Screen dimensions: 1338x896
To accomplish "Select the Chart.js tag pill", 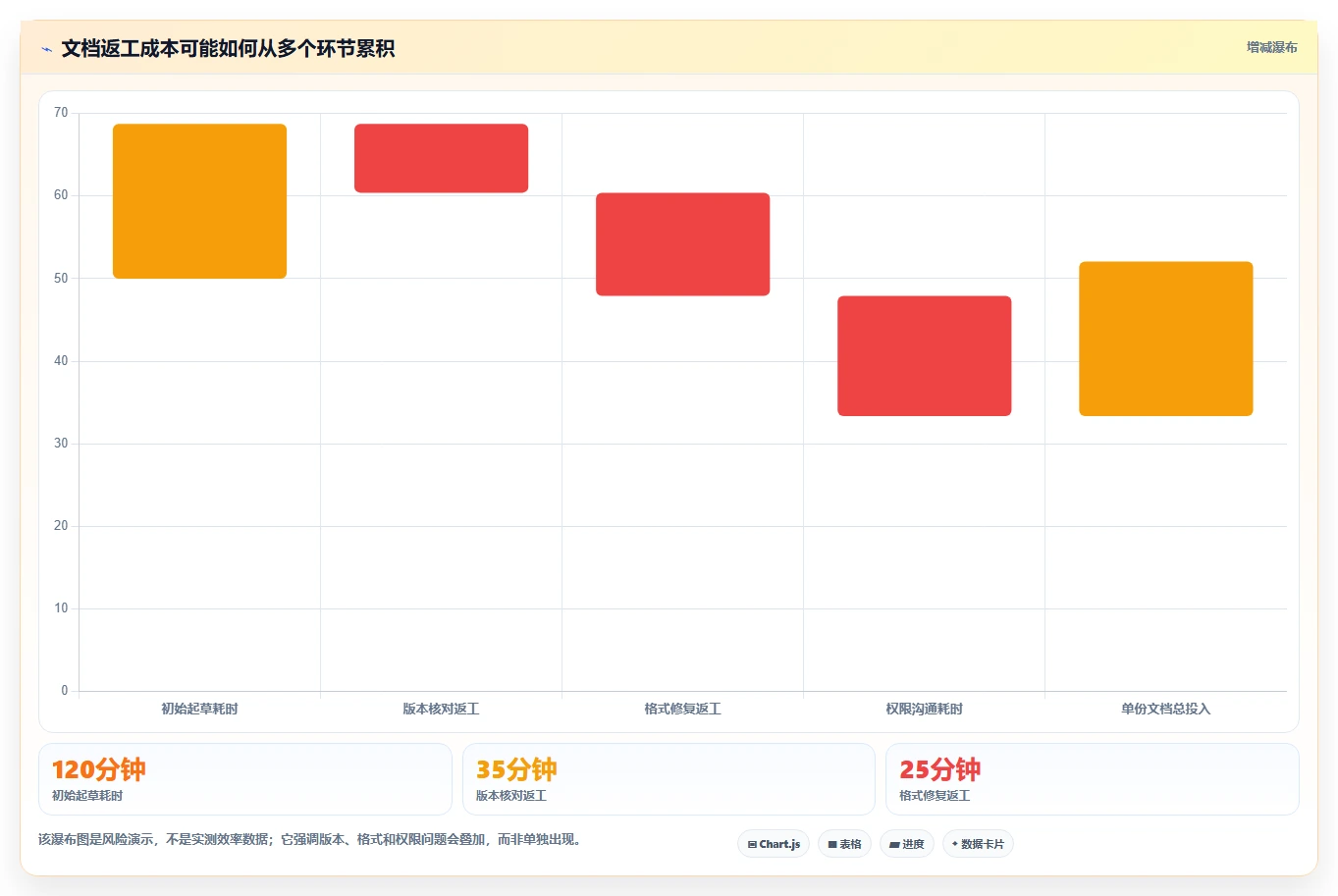I will pyautogui.click(x=774, y=844).
